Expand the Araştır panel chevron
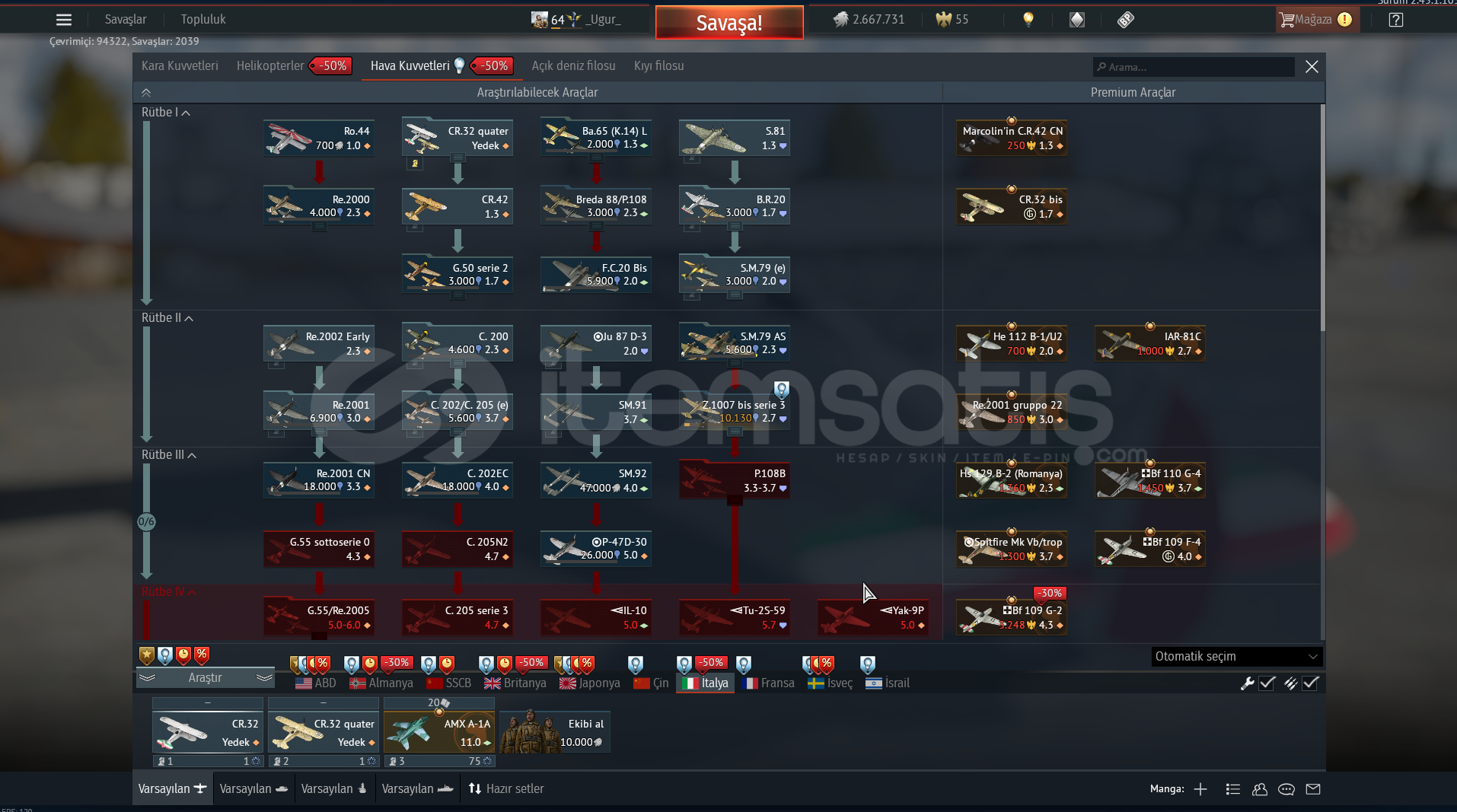The image size is (1457, 812). pyautogui.click(x=206, y=678)
